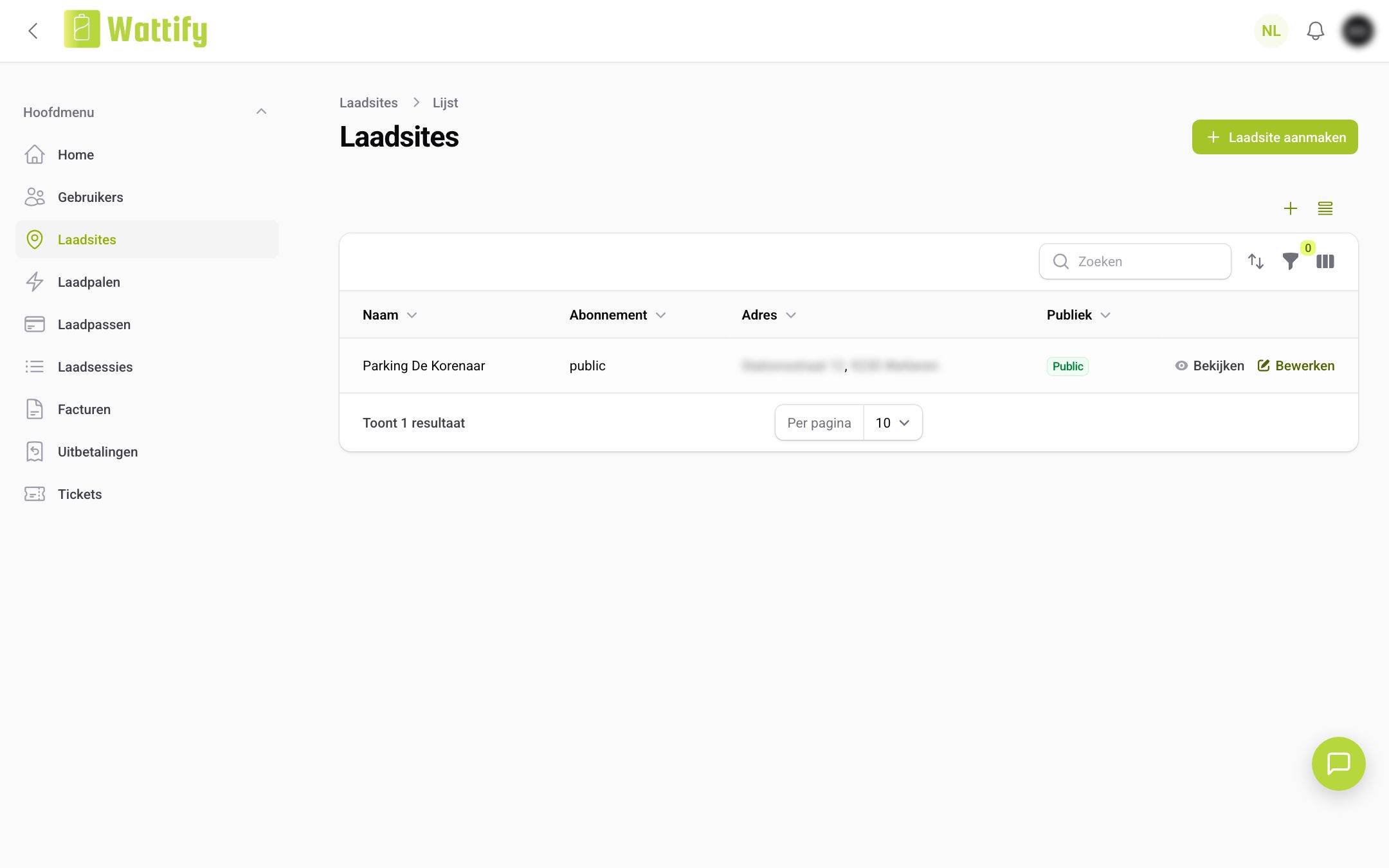
Task: Open the filter funnel icon
Action: 1290,261
